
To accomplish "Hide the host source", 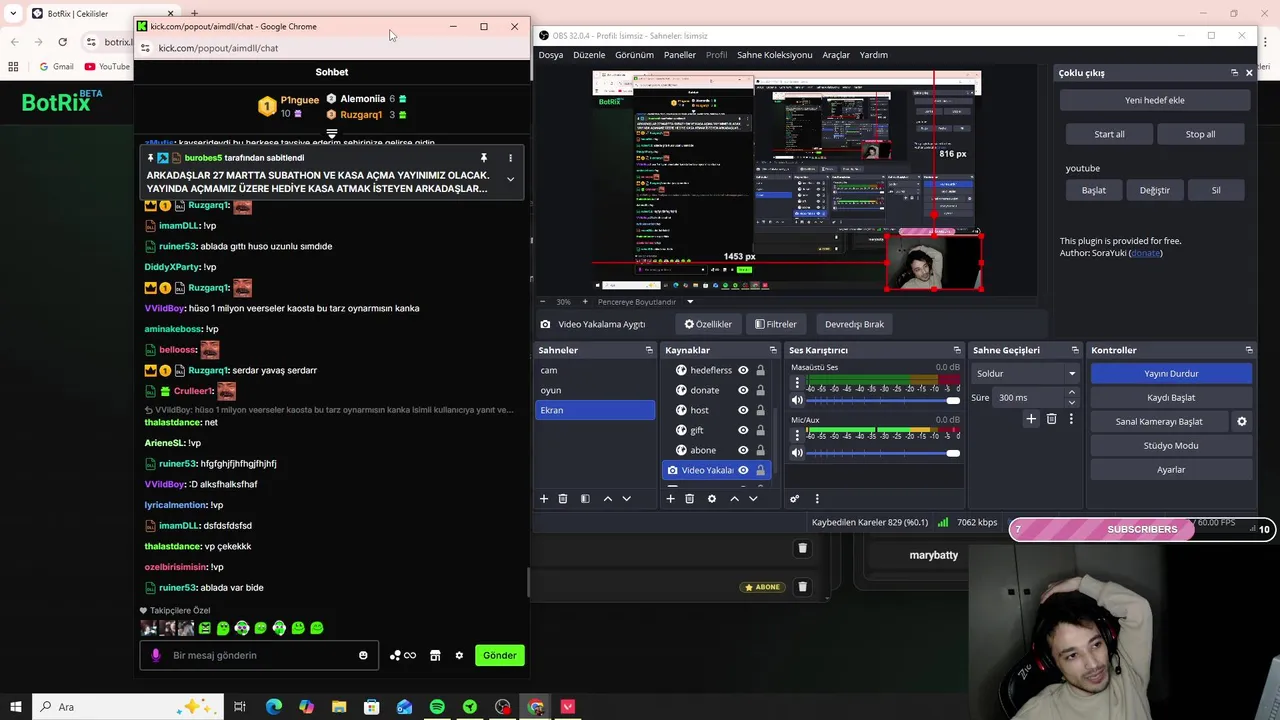I will pos(743,410).
